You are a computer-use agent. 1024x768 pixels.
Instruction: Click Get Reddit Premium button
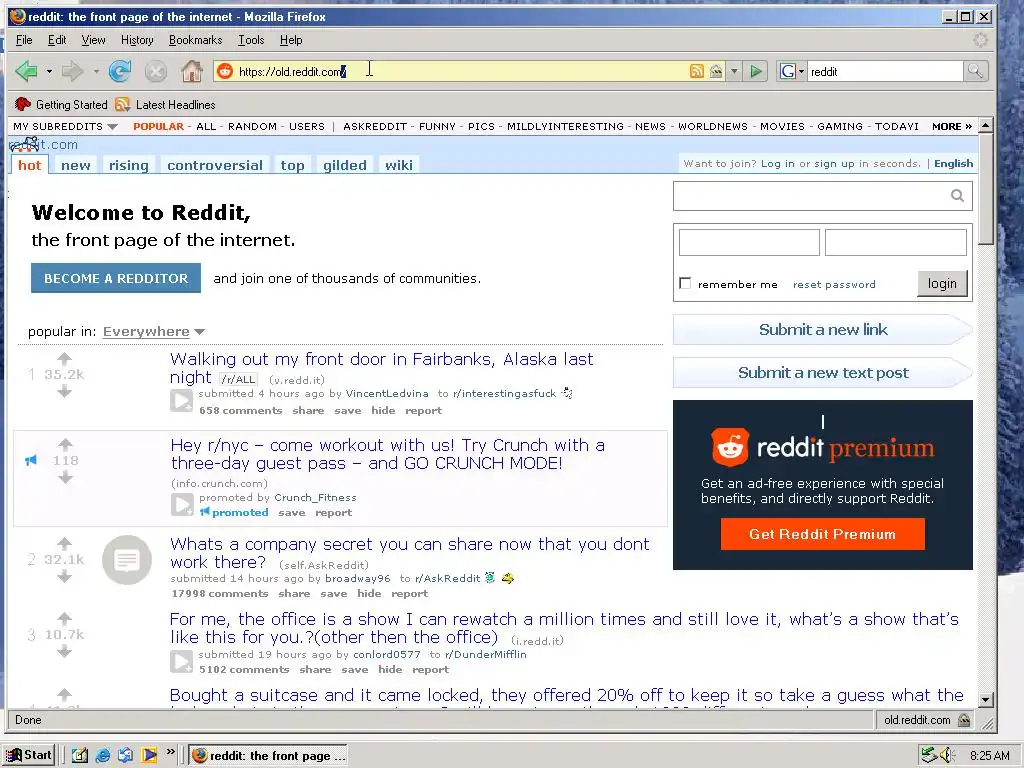point(822,534)
